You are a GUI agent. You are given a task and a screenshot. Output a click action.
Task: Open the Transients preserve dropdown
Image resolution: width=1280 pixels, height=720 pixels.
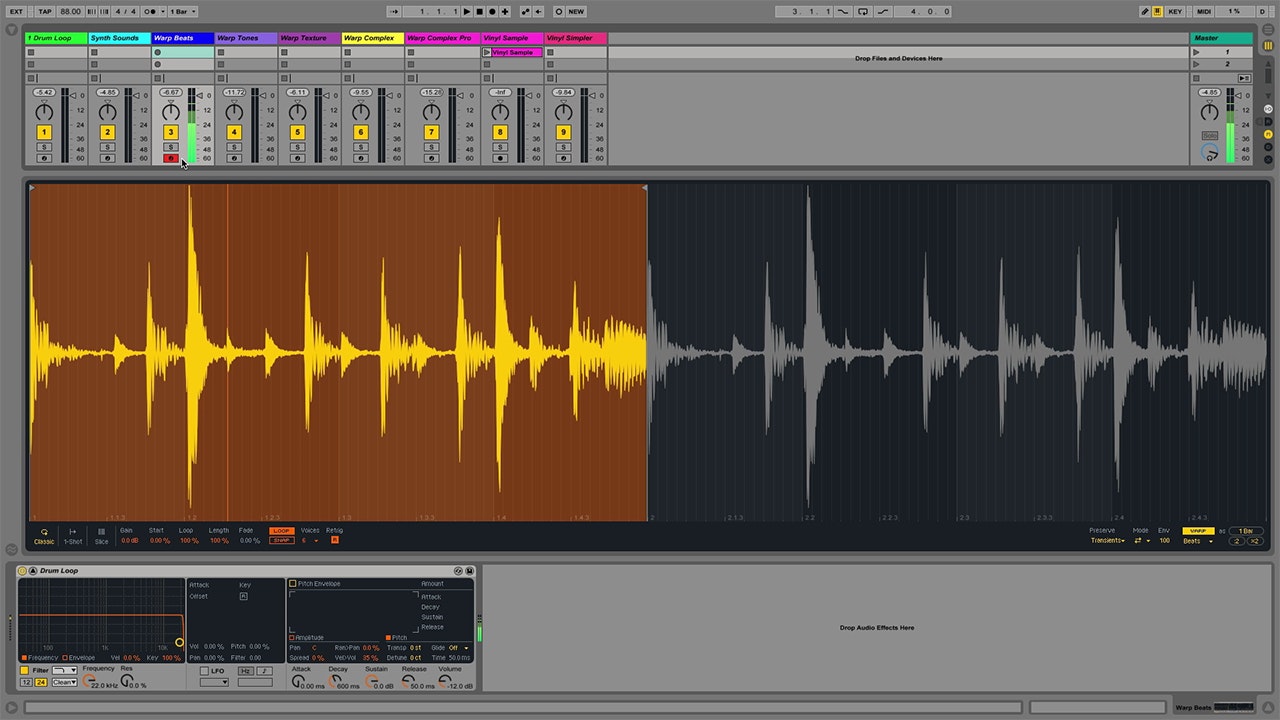(x=1108, y=541)
